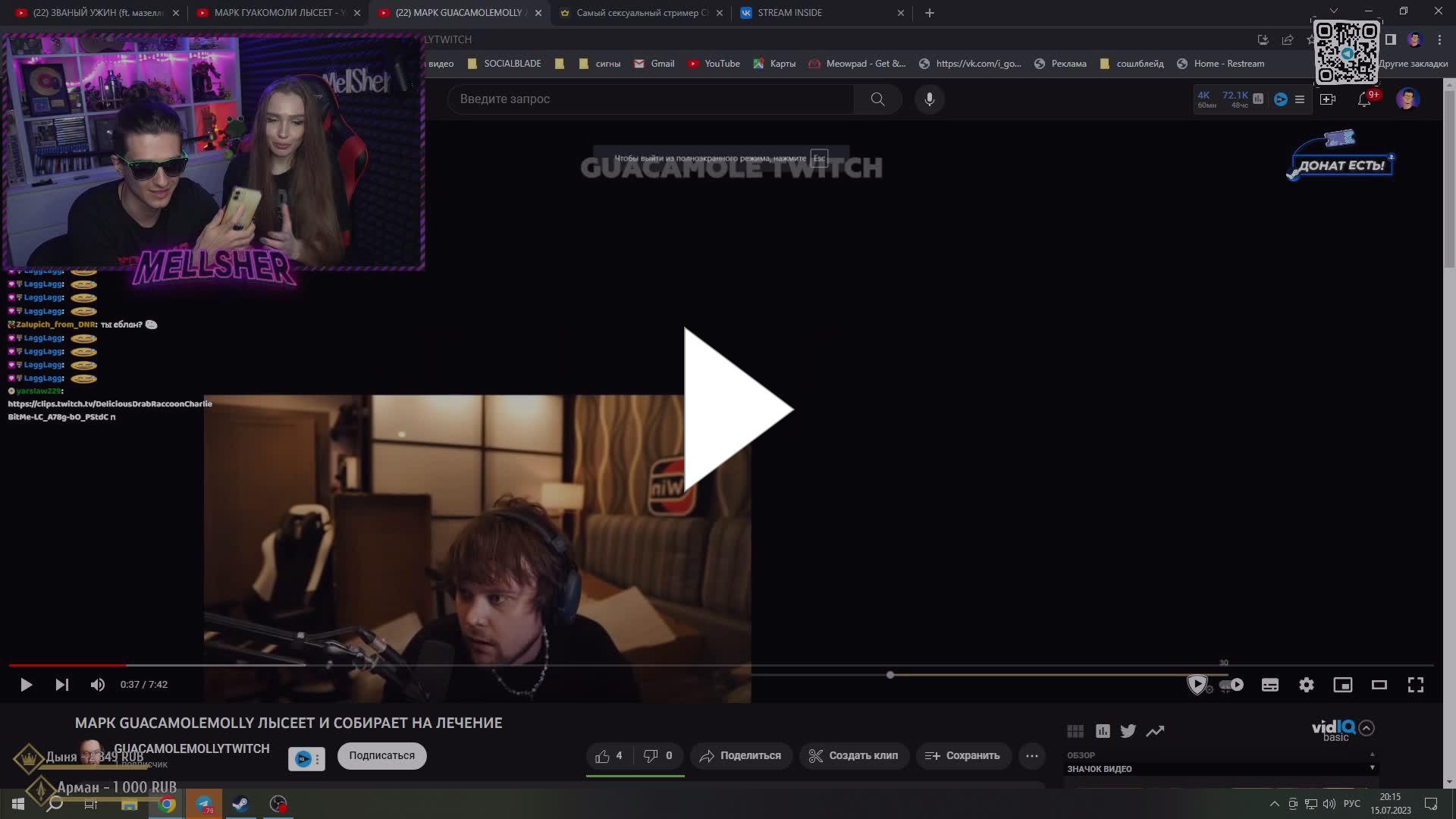This screenshot has width=1456, height=819.
Task: Open the Другие закладки menu
Action: pos(1414,64)
